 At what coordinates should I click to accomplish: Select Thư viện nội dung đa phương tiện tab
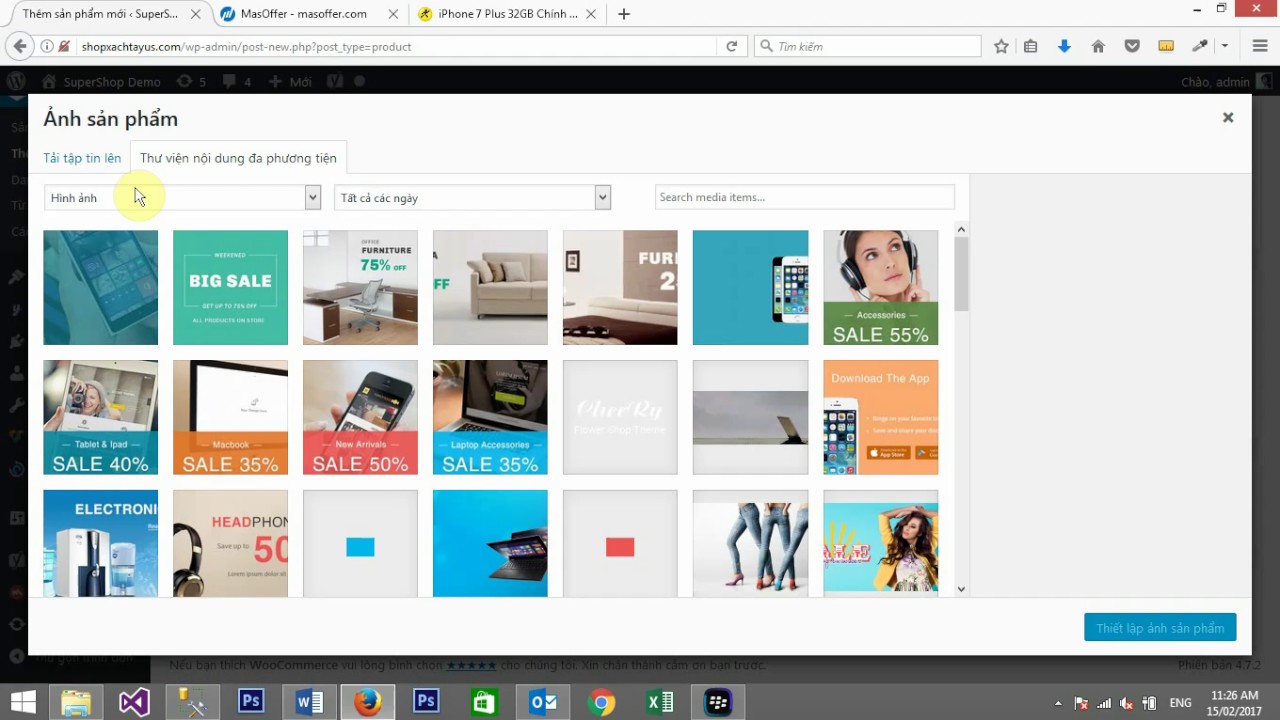pos(238,158)
